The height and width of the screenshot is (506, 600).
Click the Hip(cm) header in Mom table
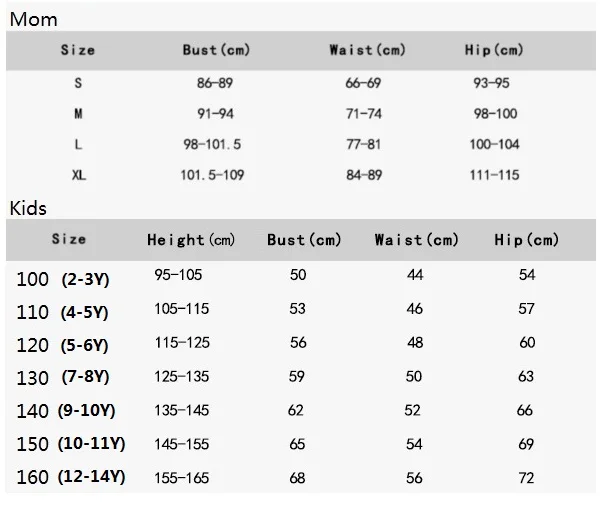tap(494, 49)
